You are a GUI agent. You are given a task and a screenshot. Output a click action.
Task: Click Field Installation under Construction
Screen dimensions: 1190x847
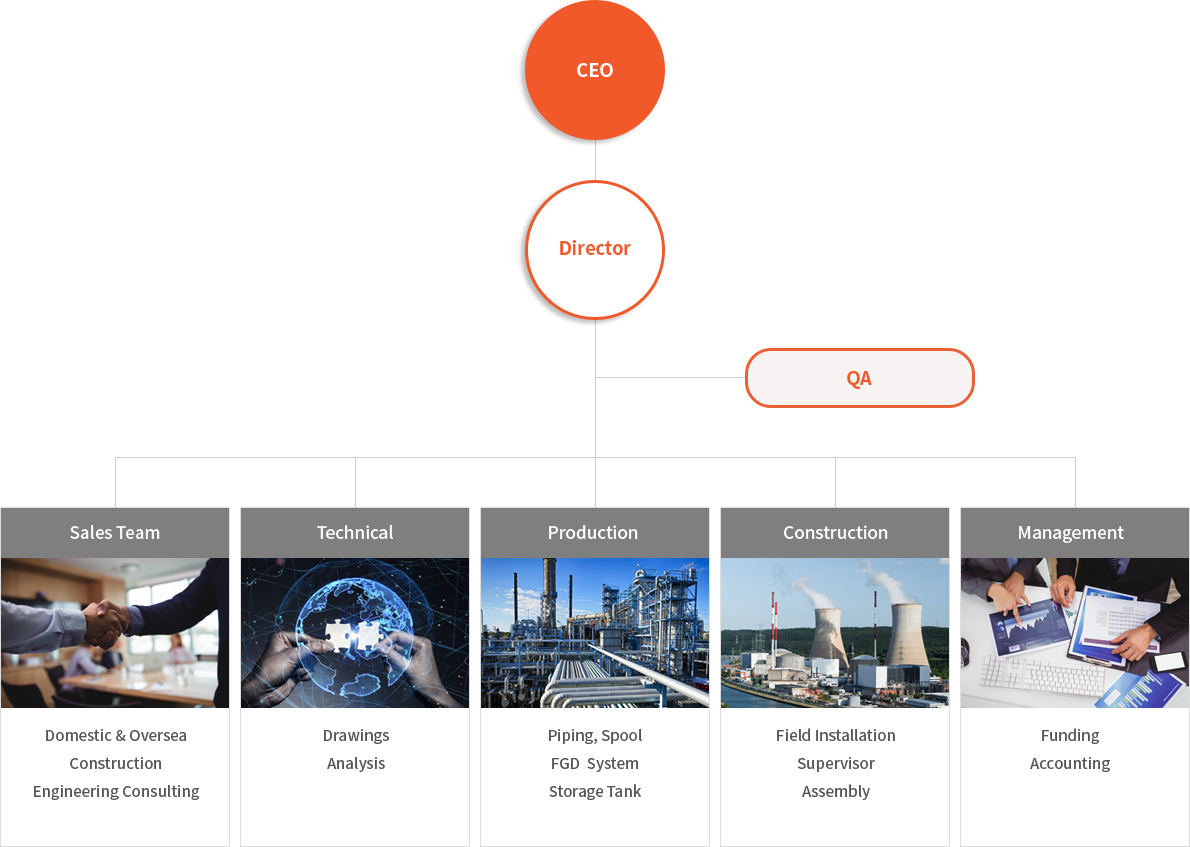point(835,735)
